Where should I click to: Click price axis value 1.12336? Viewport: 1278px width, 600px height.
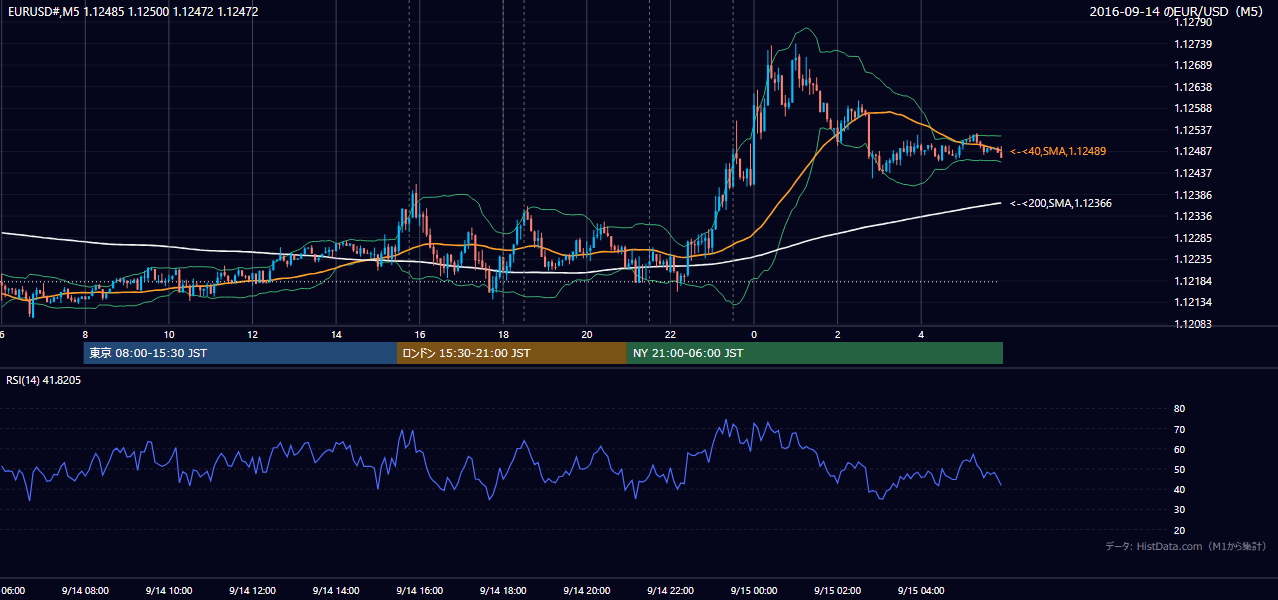pyautogui.click(x=1194, y=216)
